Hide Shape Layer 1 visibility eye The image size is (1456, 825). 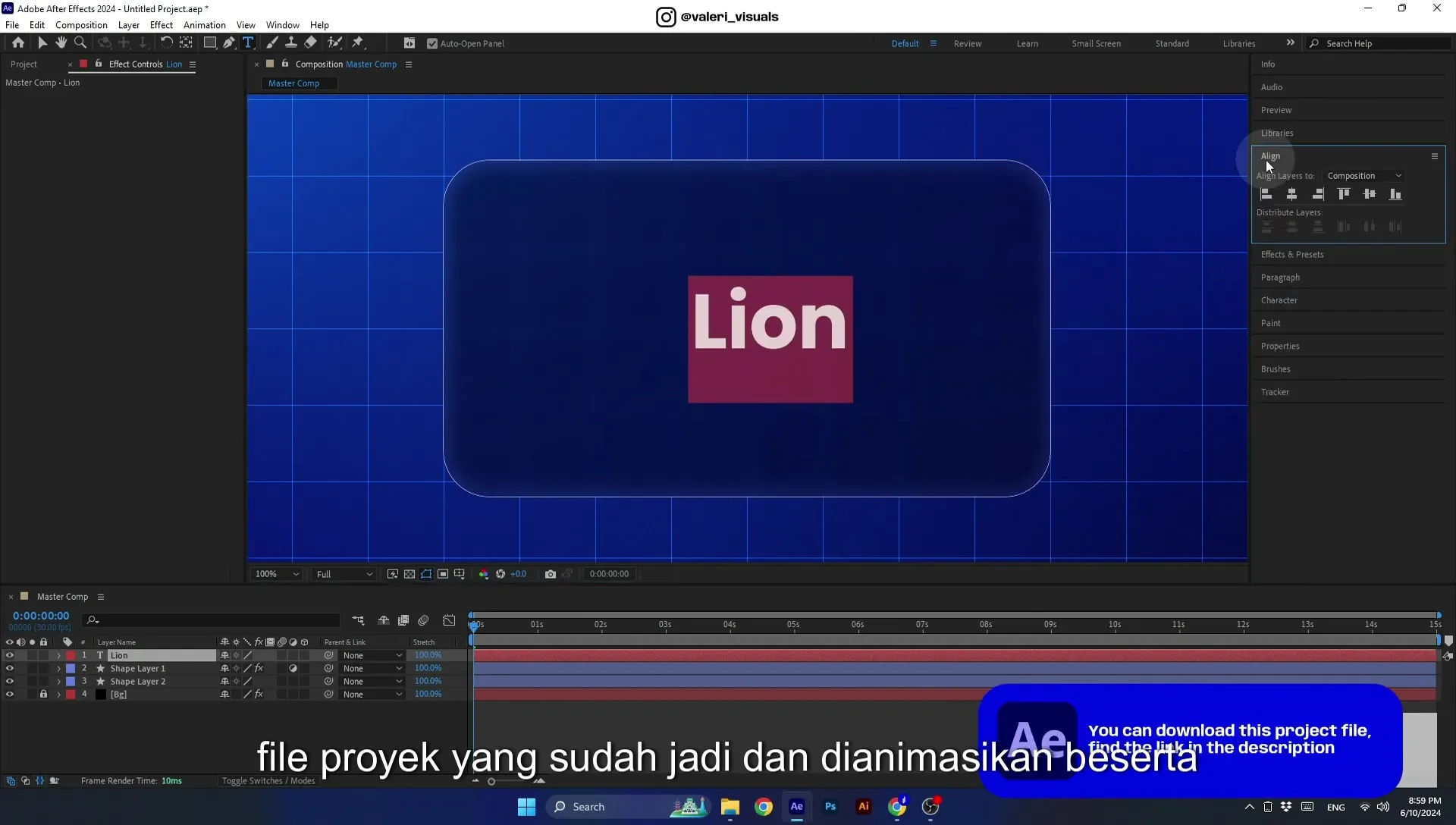point(10,668)
